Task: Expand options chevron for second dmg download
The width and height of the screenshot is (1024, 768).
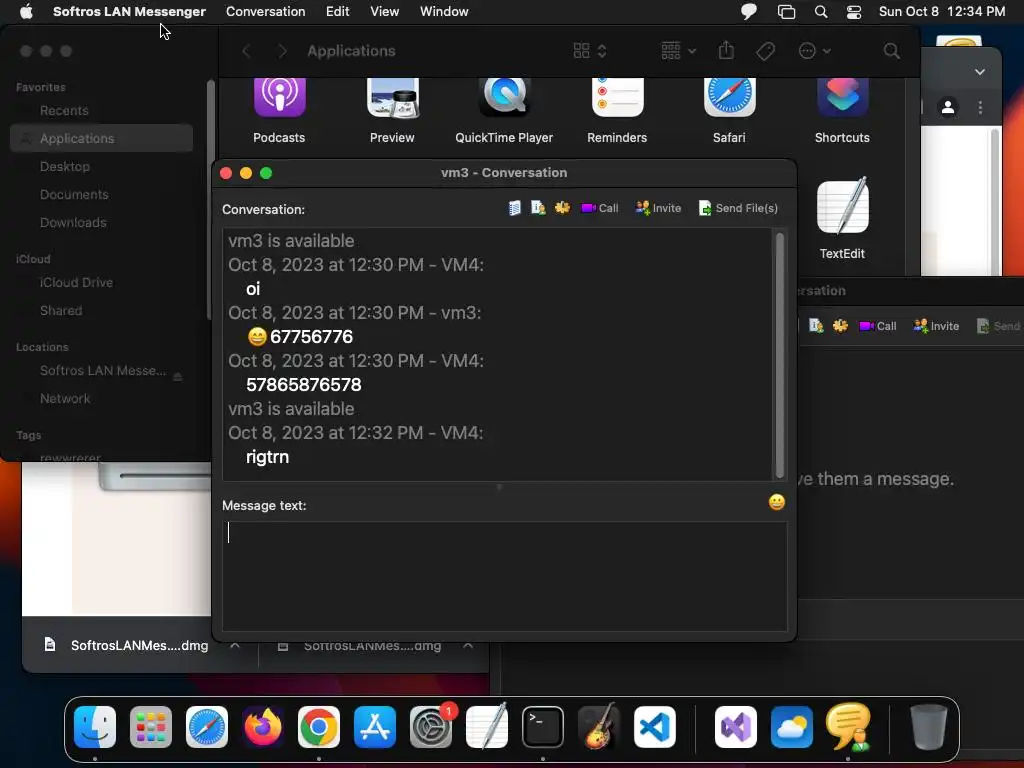Action: tap(468, 645)
